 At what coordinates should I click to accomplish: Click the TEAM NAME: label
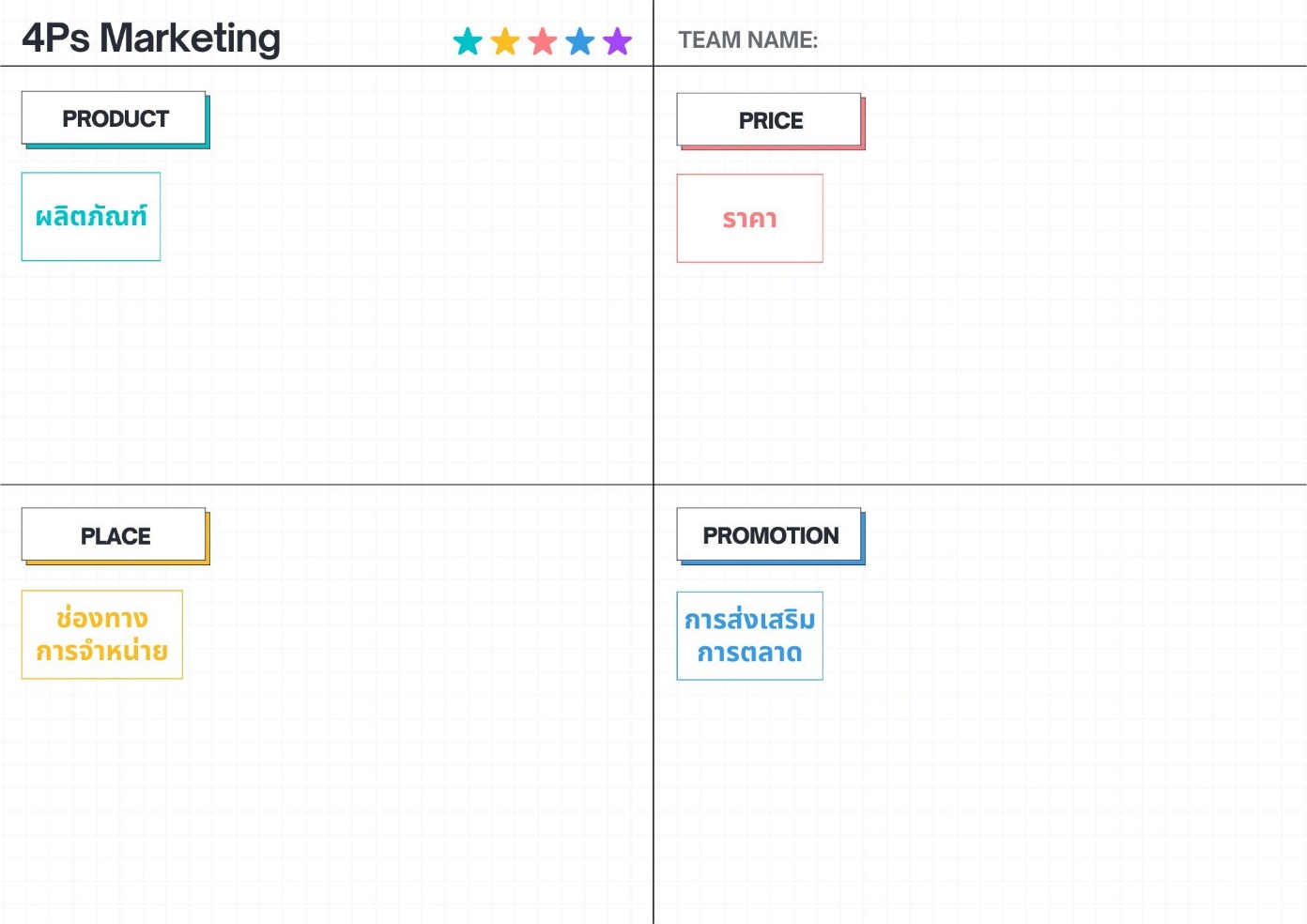point(747,40)
